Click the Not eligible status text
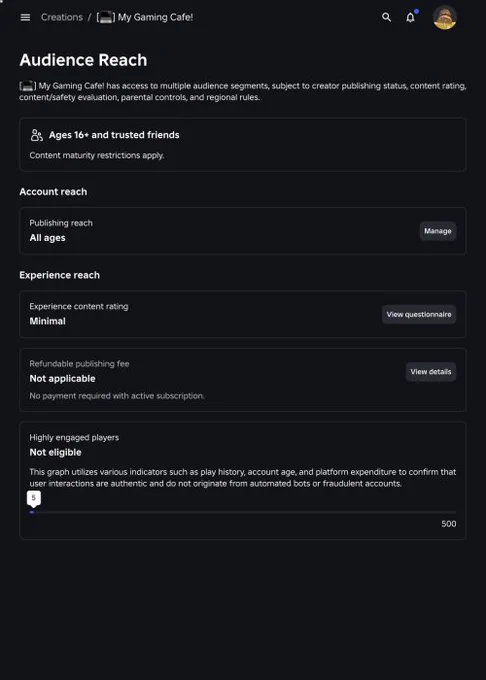The width and height of the screenshot is (486, 680). pyautogui.click(x=55, y=452)
